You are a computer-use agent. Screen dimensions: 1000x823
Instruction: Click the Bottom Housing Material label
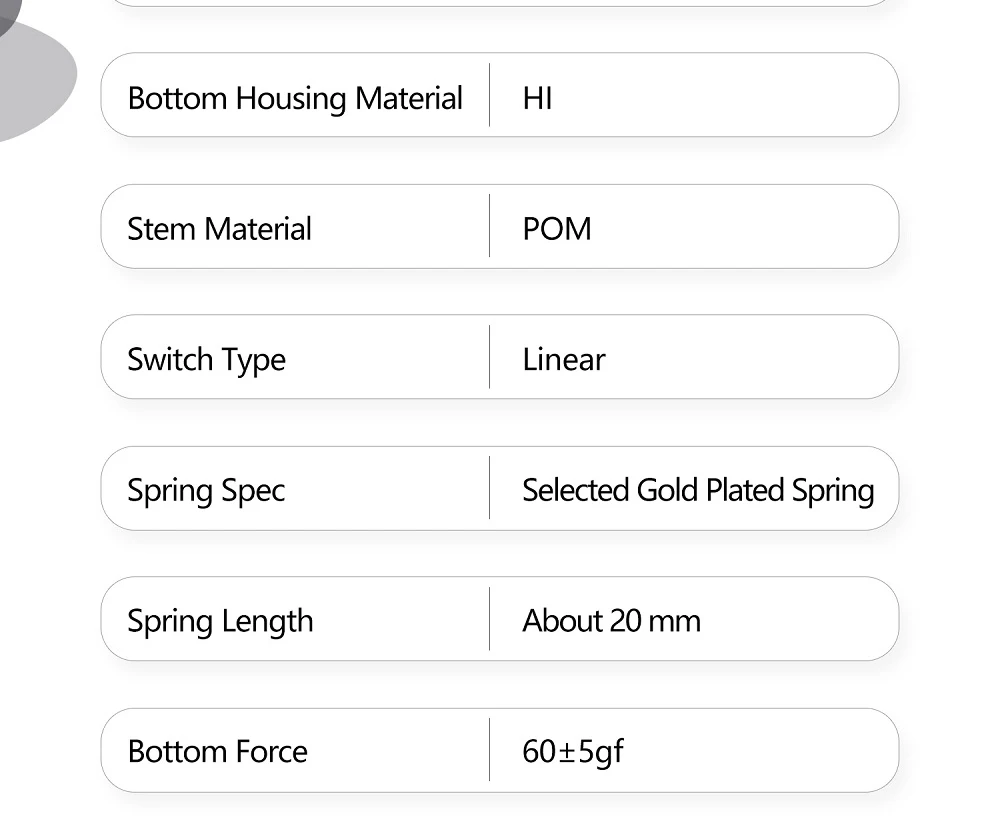pyautogui.click(x=295, y=99)
